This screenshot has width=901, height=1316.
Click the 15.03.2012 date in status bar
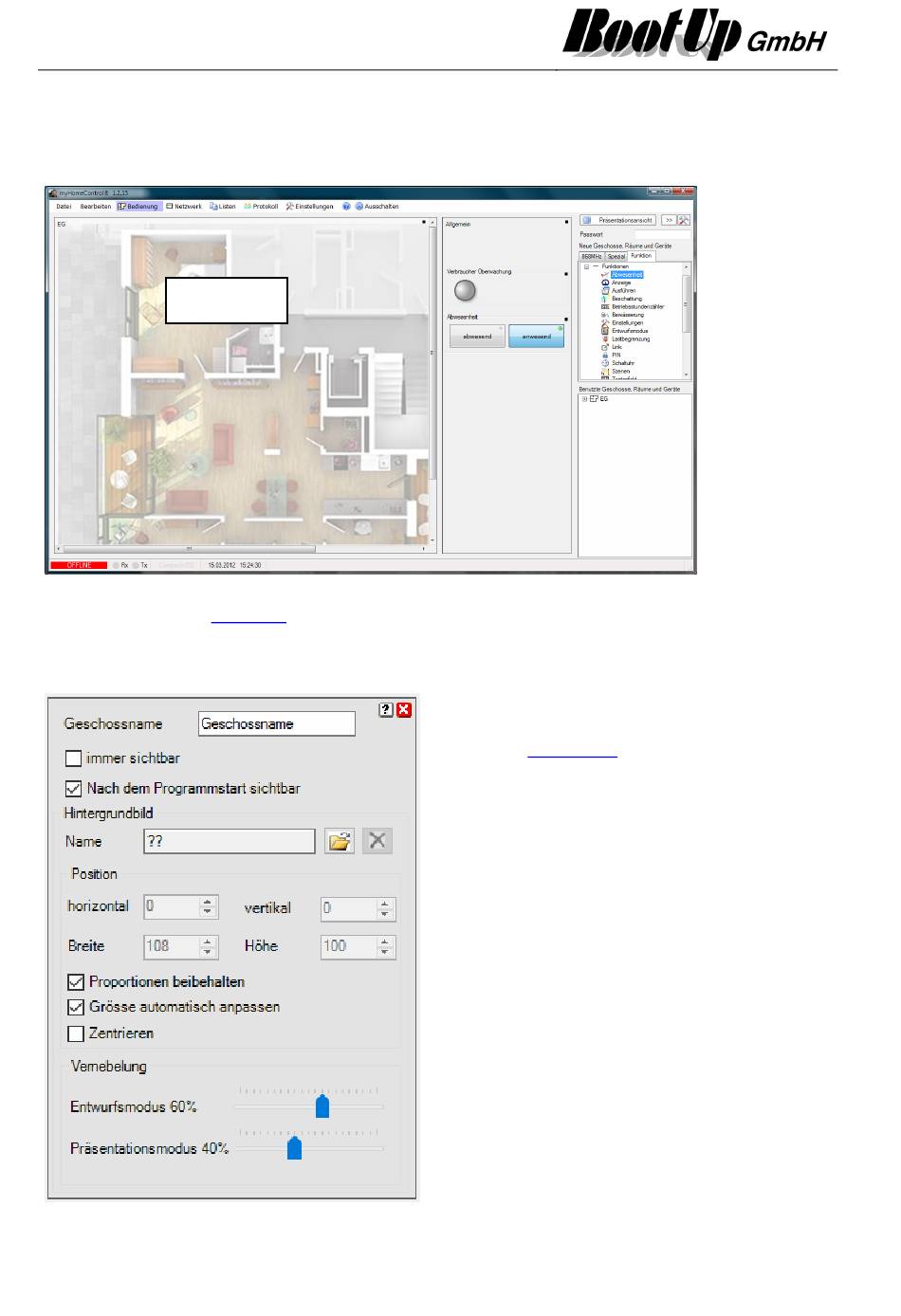[220, 565]
